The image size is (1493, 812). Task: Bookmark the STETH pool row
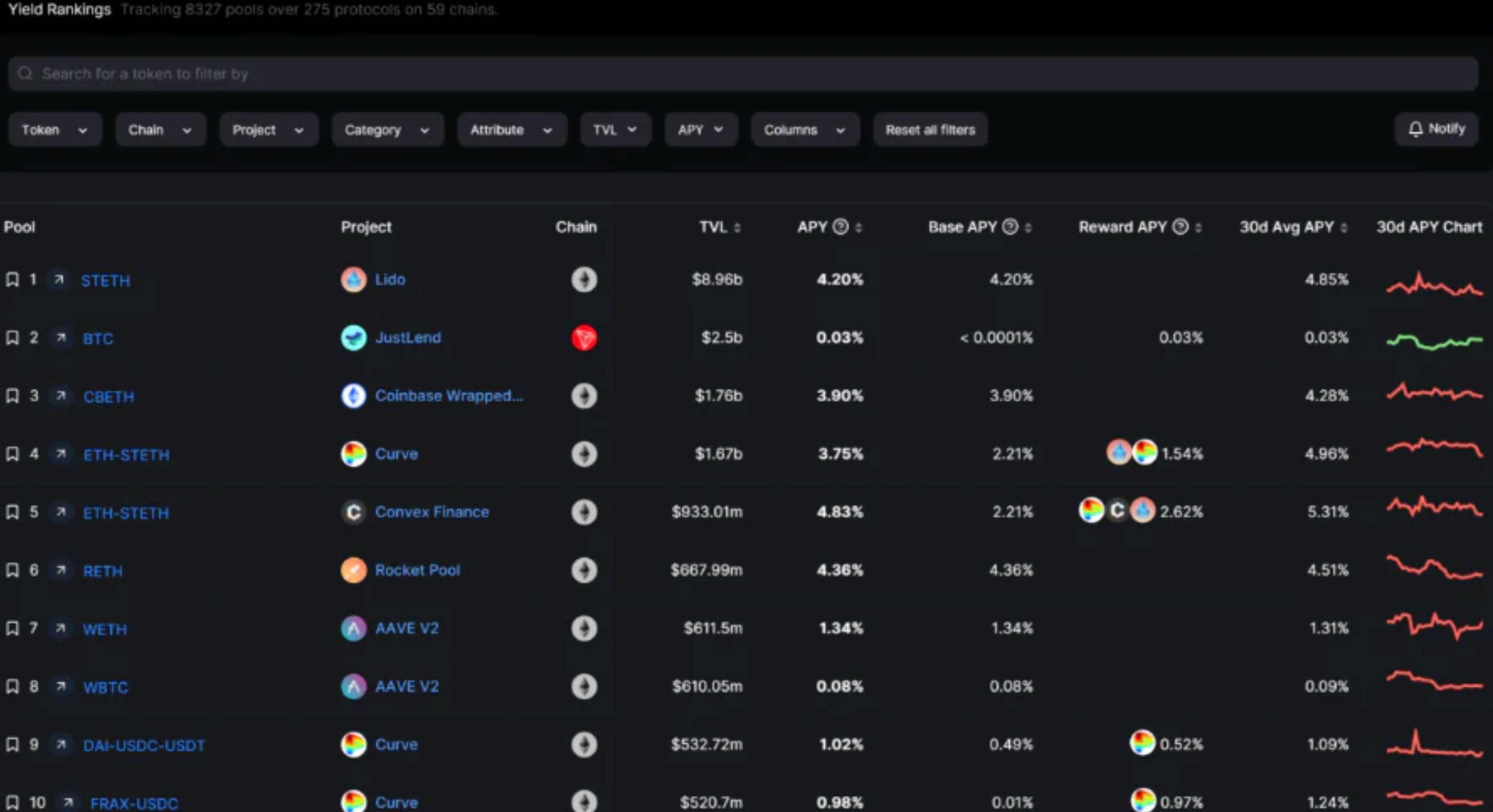point(12,280)
